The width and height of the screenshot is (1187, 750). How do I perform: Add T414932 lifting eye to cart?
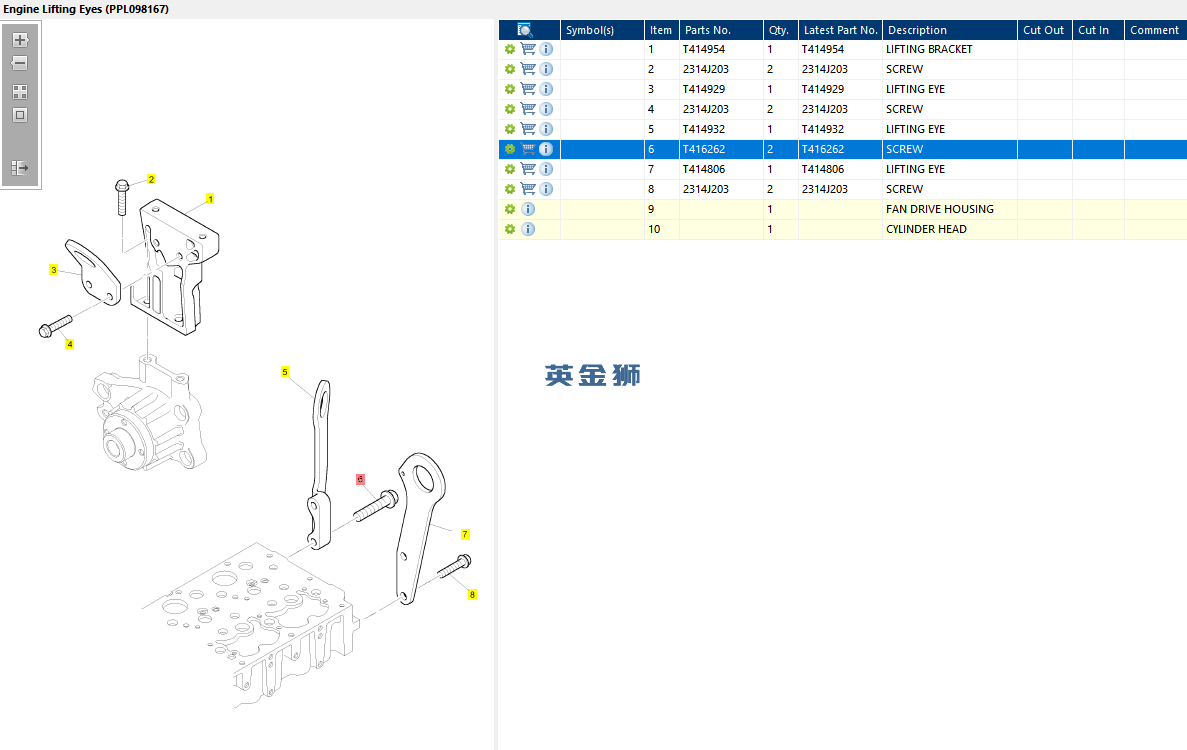coord(528,129)
